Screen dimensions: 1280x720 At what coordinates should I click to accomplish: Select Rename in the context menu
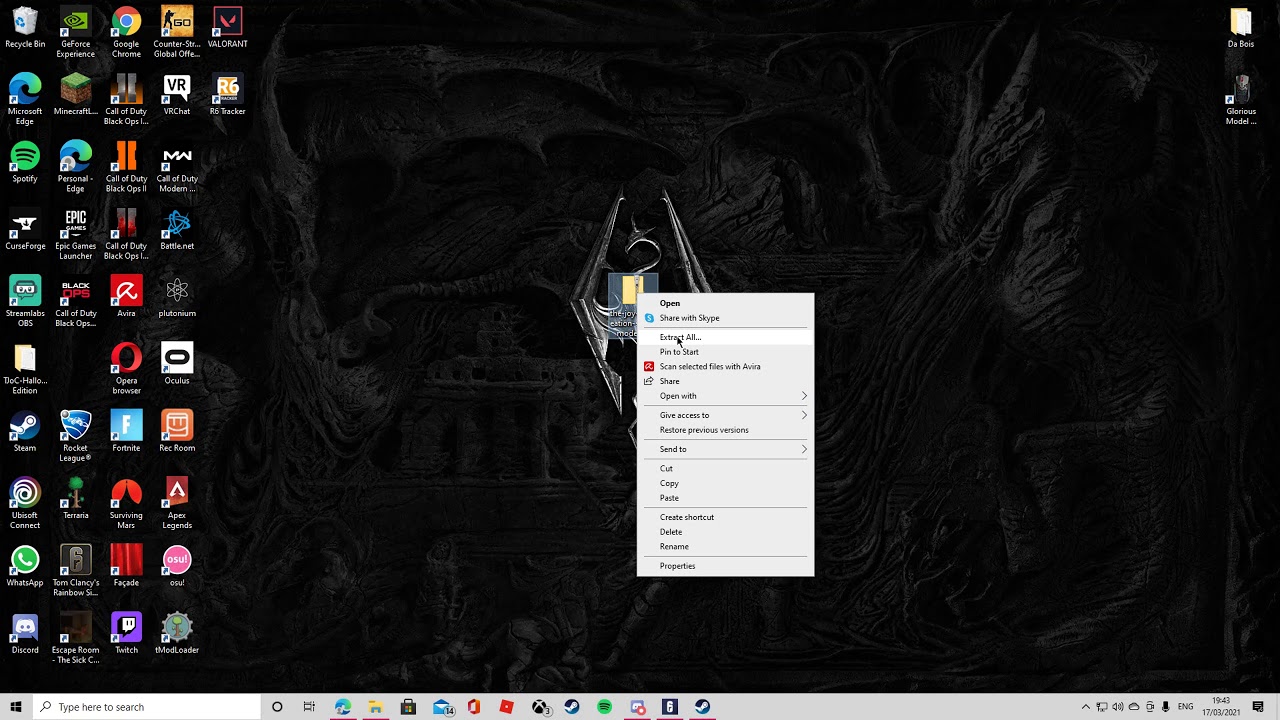(725, 547)
